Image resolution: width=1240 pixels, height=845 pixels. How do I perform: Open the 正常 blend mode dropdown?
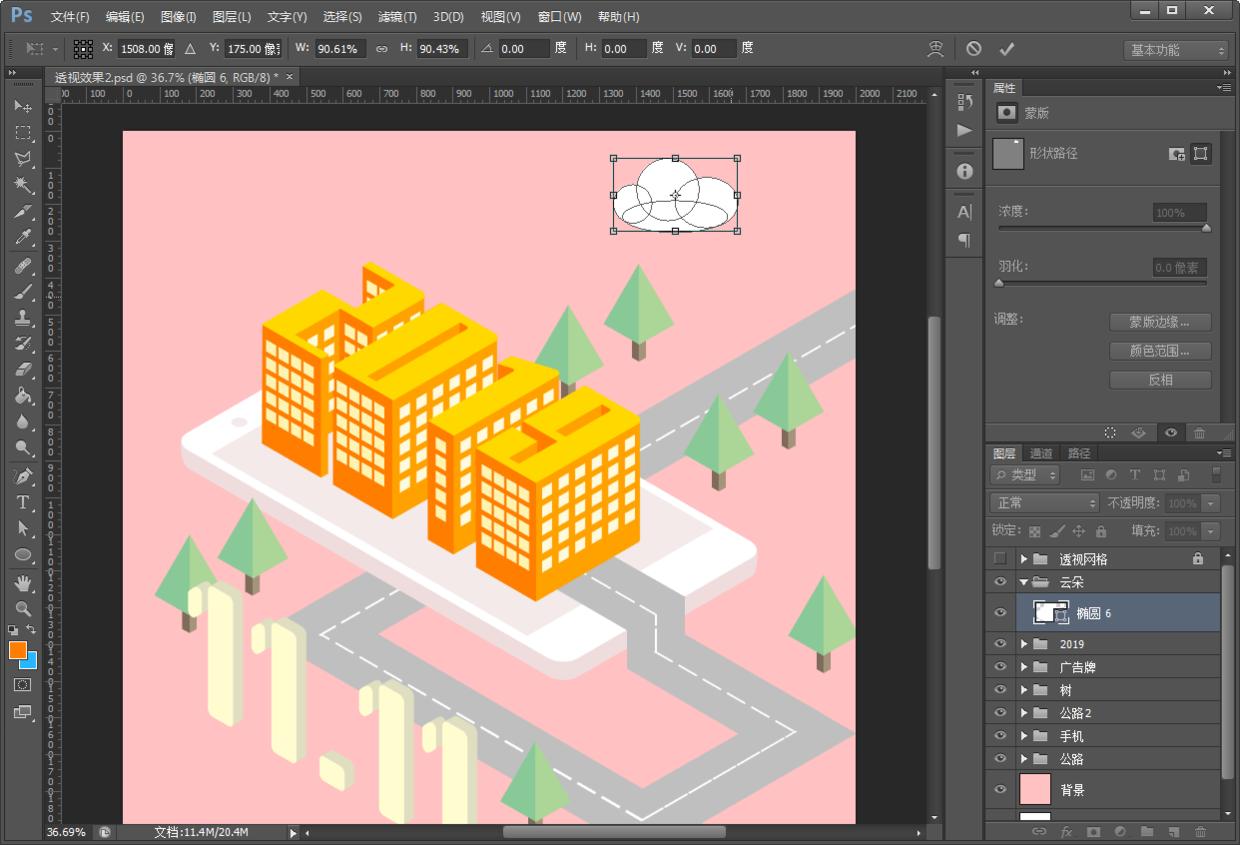[1044, 503]
